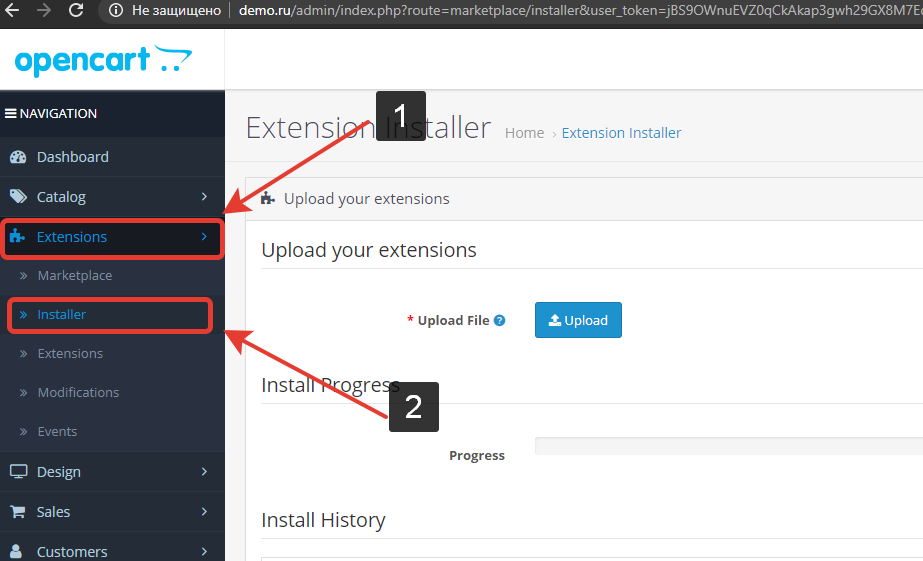Follow the Home breadcrumb link
This screenshot has height=561, width=923.
click(524, 133)
